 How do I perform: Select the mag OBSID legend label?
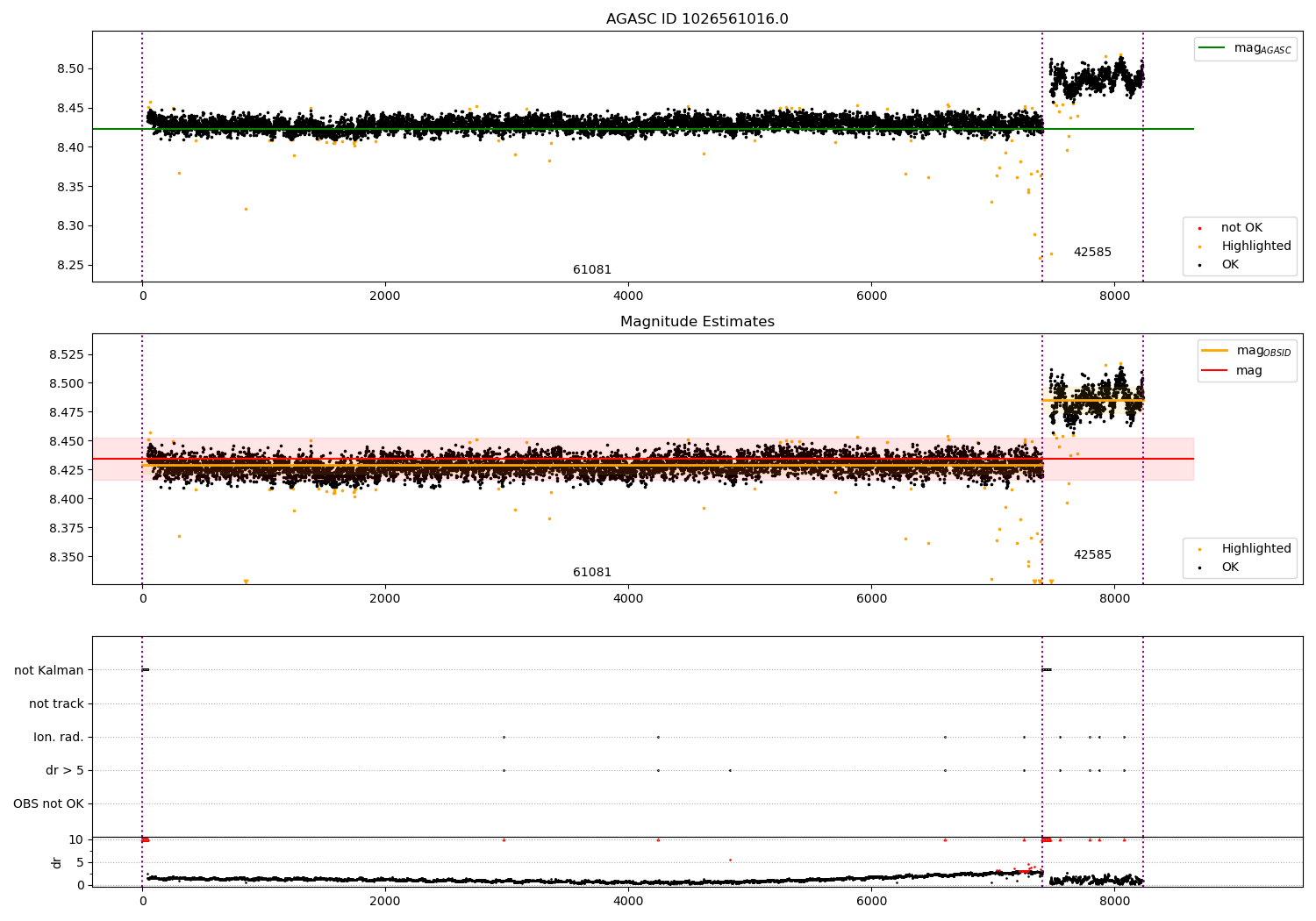[x=1263, y=351]
